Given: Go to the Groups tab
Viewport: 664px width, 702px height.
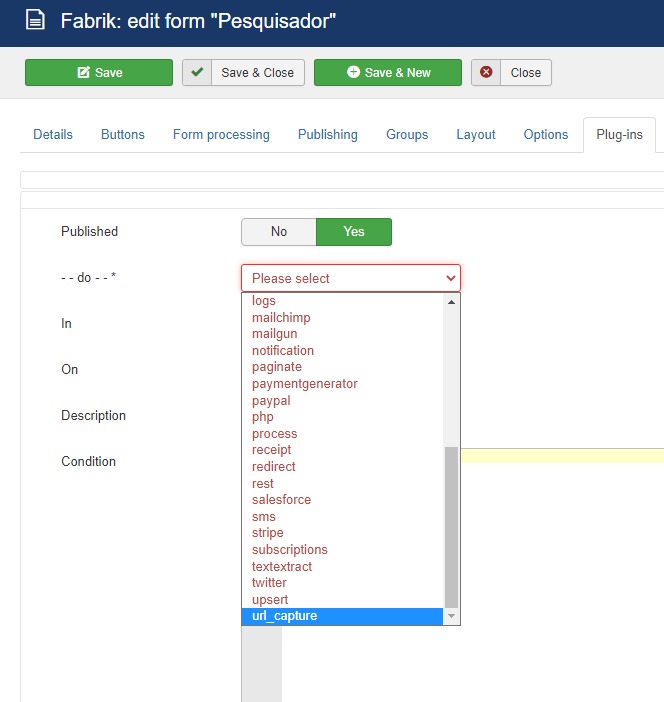Looking at the screenshot, I should click(407, 134).
